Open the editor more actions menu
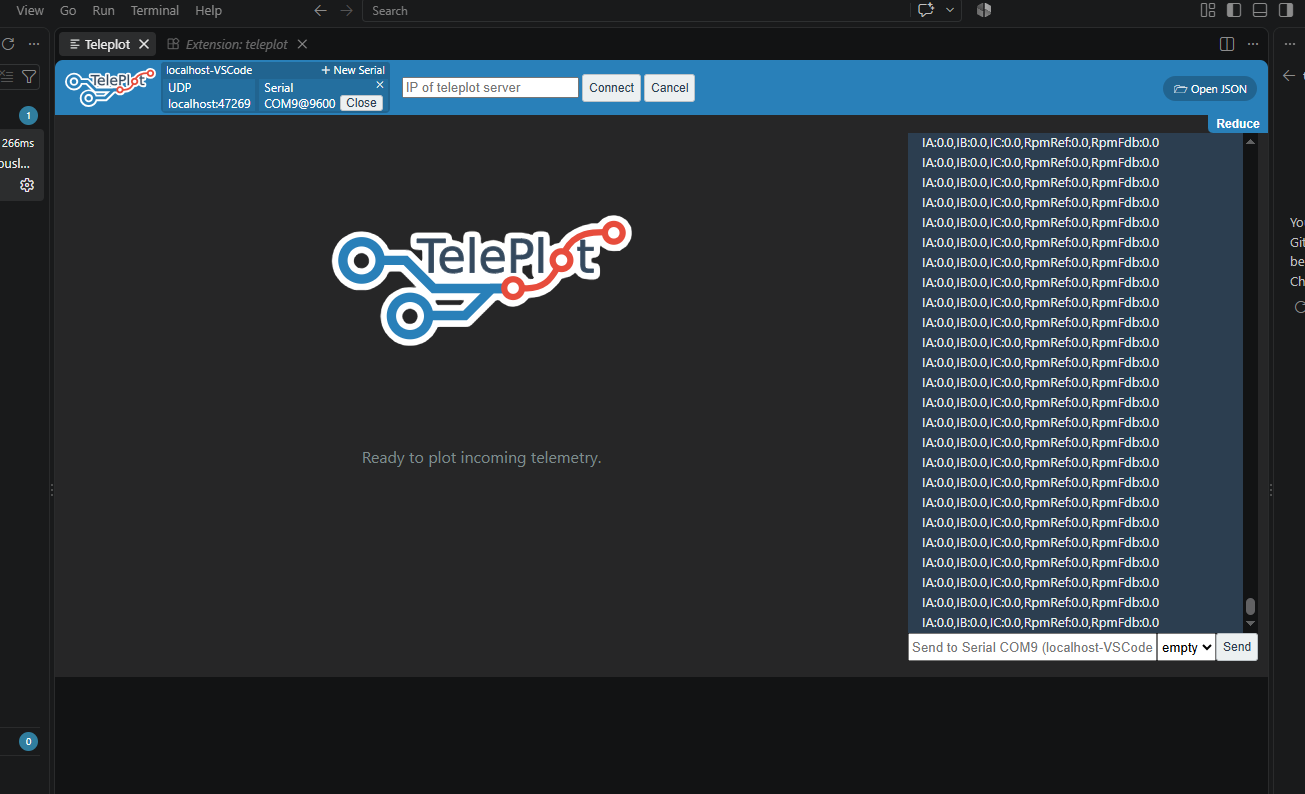 tap(1253, 44)
